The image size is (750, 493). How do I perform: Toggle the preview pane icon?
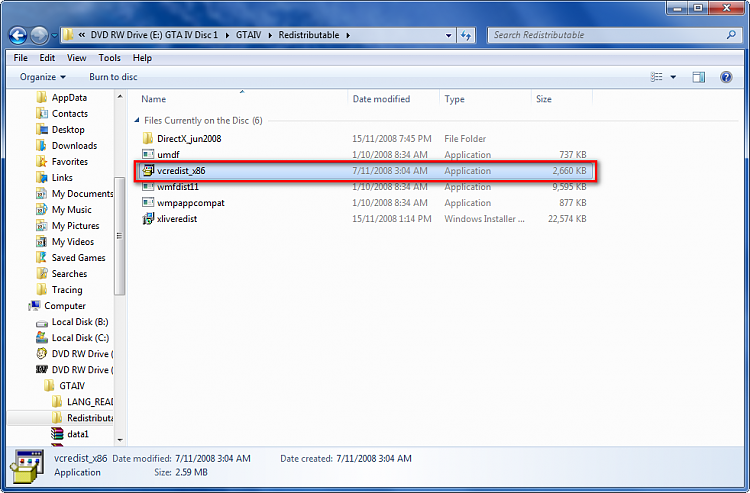click(x=698, y=77)
